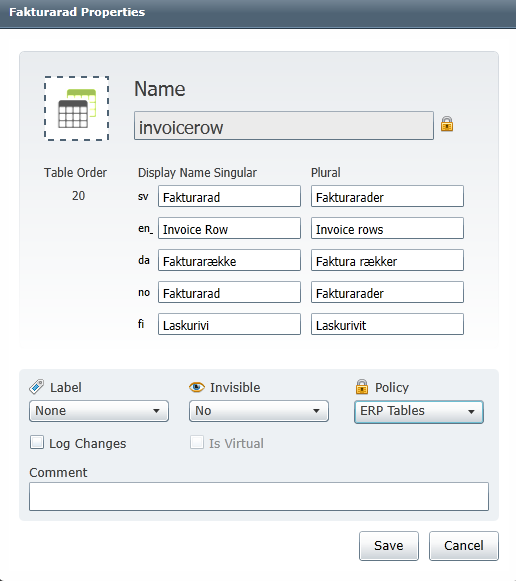The image size is (516, 581).
Task: Click the lock icon beside invoicerow name
Action: 447,124
